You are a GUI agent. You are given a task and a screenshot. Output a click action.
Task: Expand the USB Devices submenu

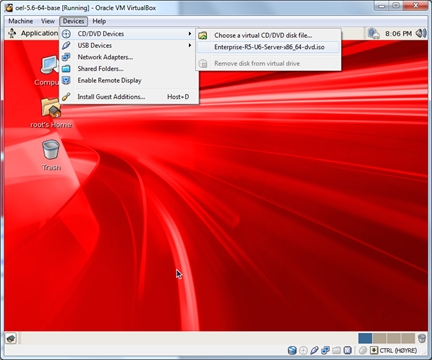(128, 45)
